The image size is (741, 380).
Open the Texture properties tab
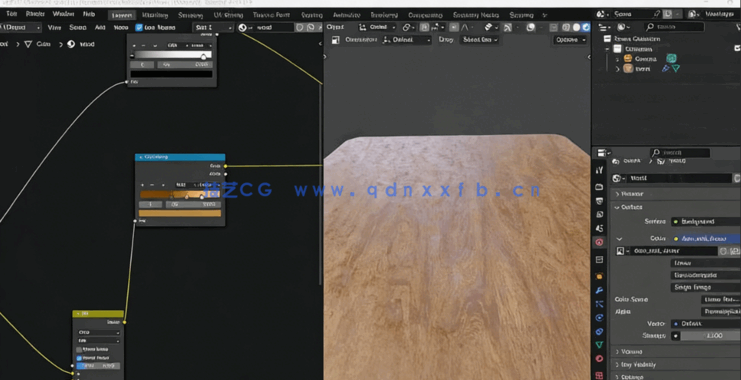(x=599, y=375)
